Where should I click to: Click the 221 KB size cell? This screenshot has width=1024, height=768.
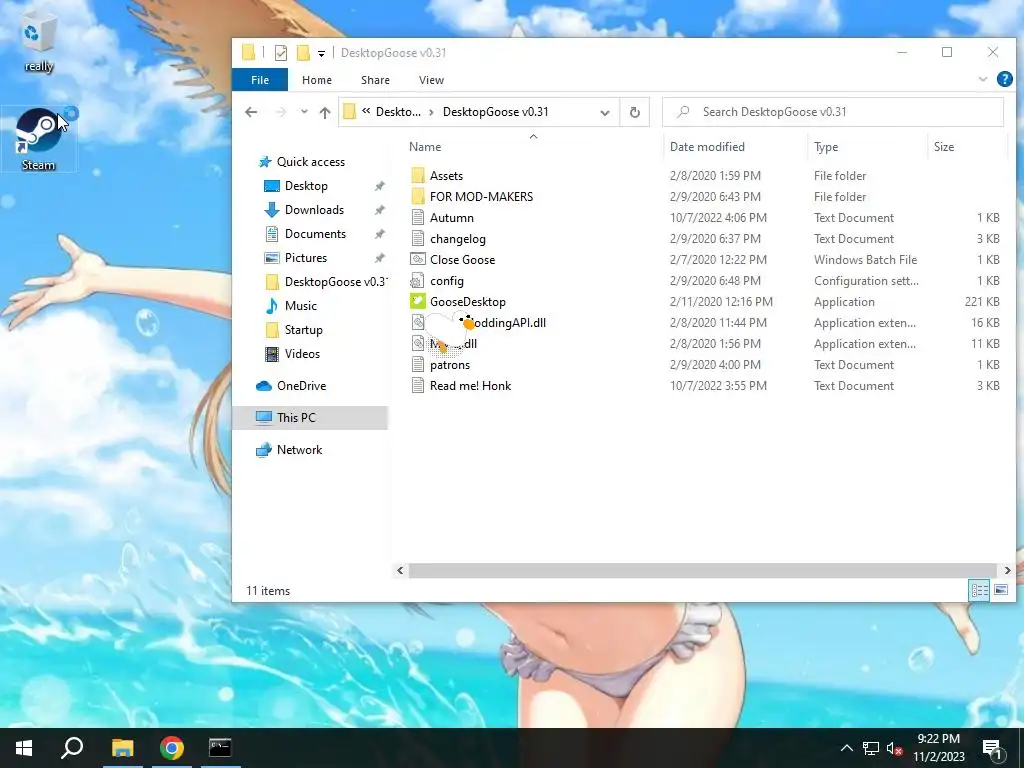click(x=982, y=302)
